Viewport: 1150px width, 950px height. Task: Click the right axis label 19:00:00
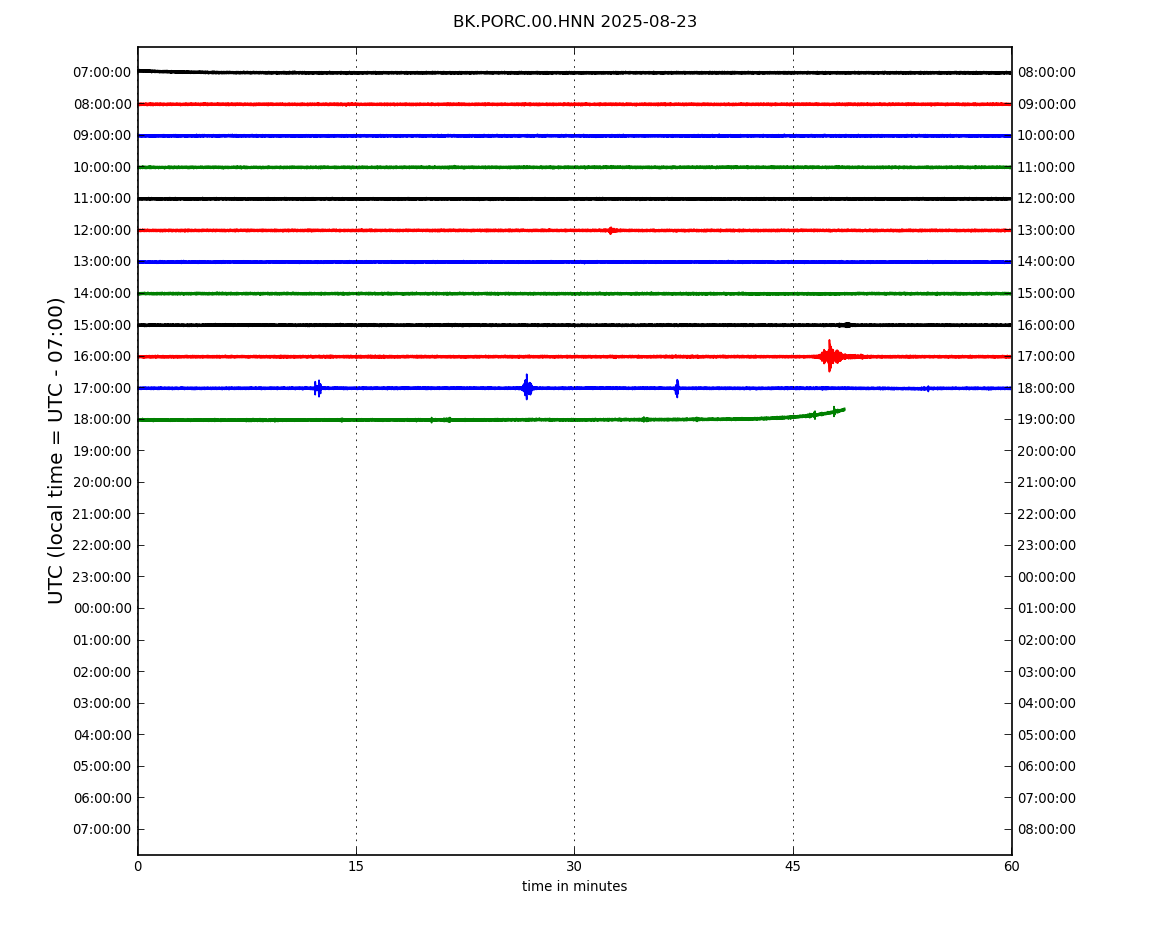tap(1047, 420)
